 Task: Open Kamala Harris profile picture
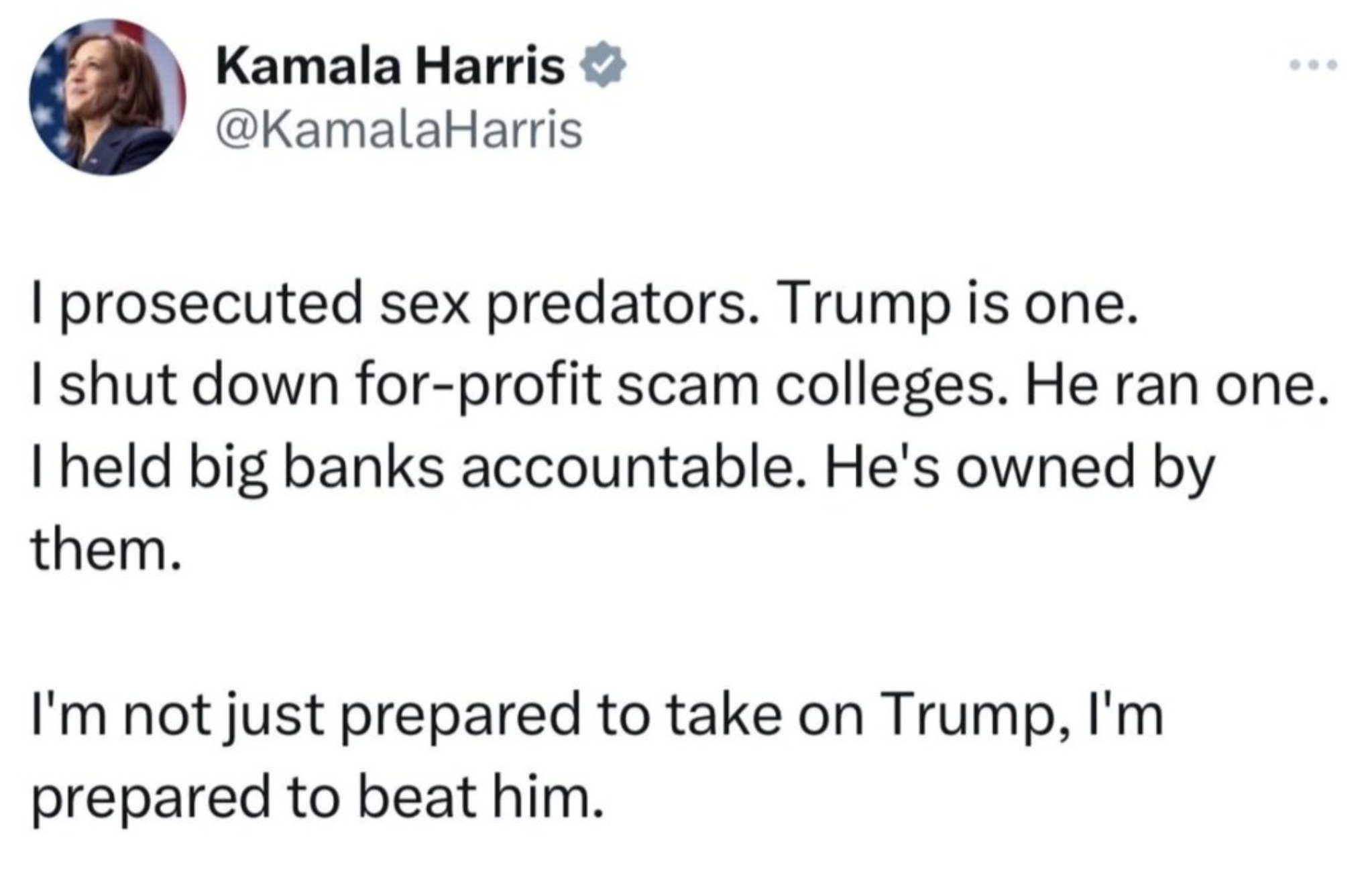tap(107, 97)
